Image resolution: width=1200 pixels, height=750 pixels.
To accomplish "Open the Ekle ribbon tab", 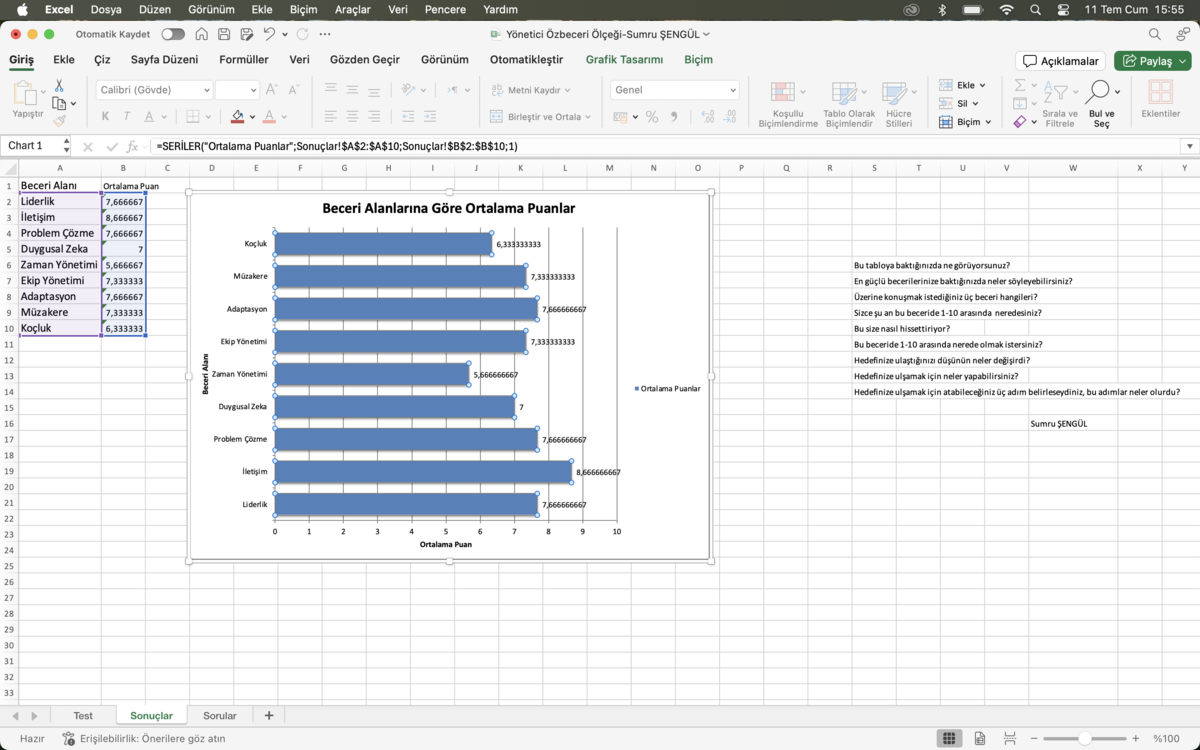I will [x=64, y=60].
